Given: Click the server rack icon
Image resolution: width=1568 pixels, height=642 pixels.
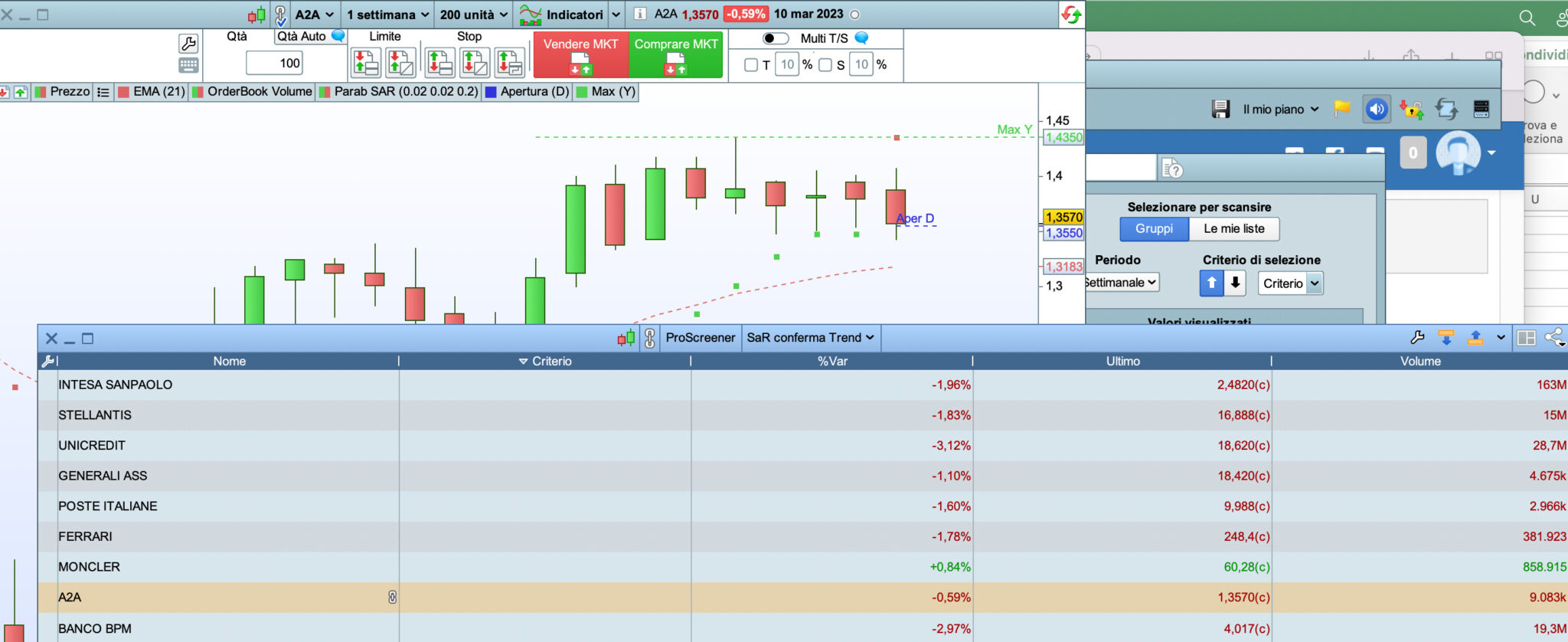Looking at the screenshot, I should point(1481,109).
